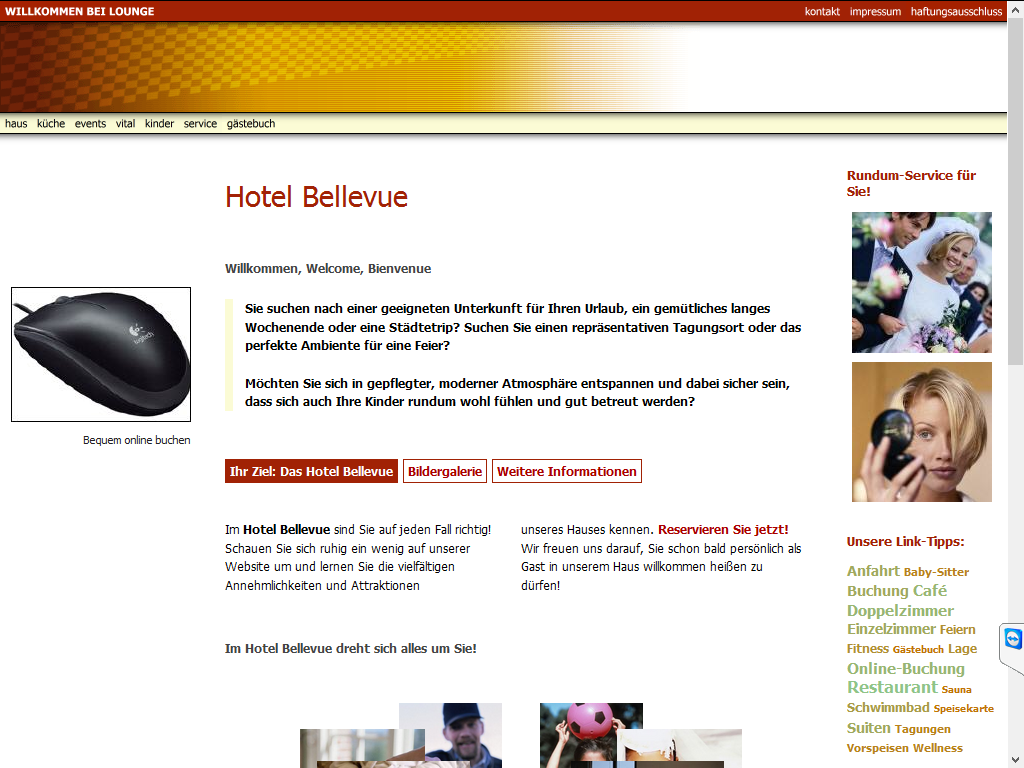Click 'Reservieren Sie jetzt!' link
This screenshot has width=1024, height=768.
(x=723, y=530)
